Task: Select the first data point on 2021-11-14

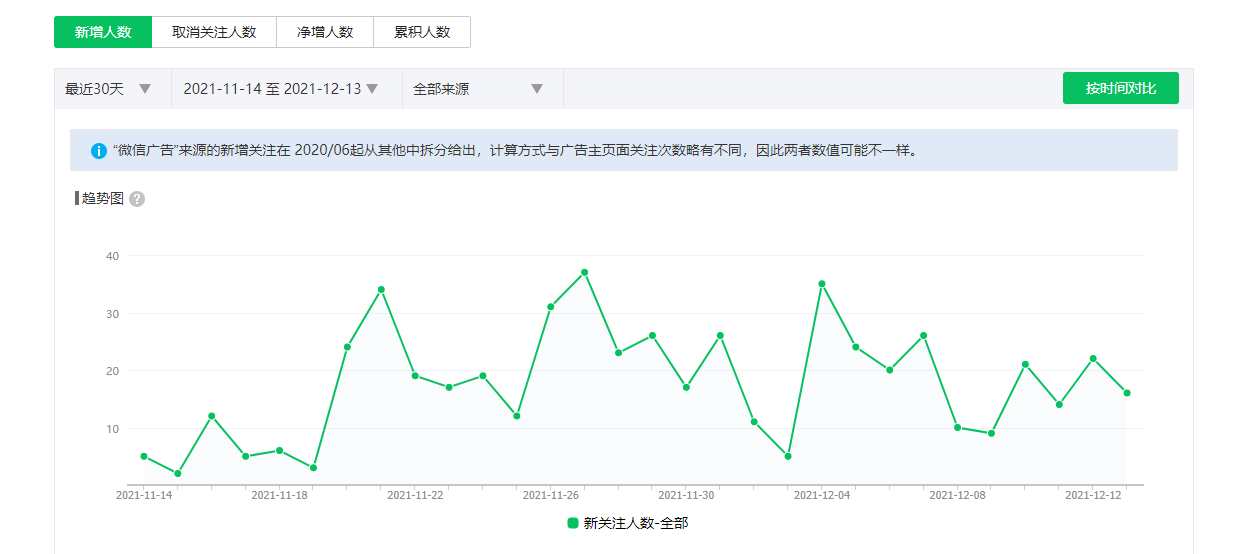Action: pyautogui.click(x=144, y=456)
